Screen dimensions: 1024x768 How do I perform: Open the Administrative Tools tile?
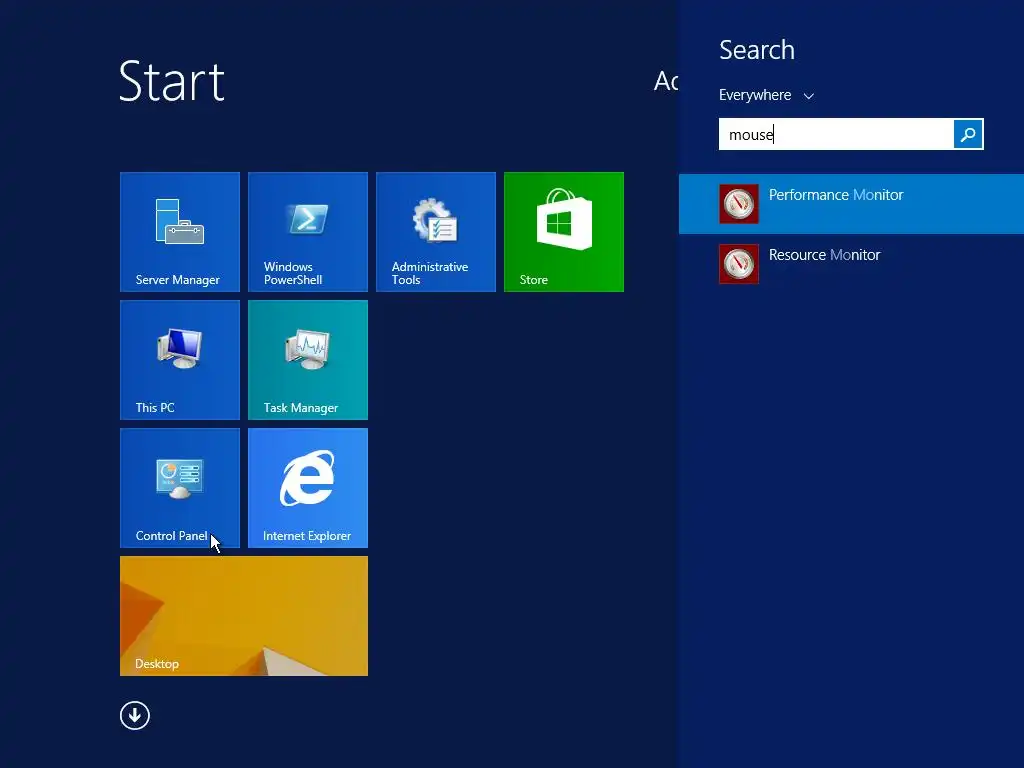point(436,232)
